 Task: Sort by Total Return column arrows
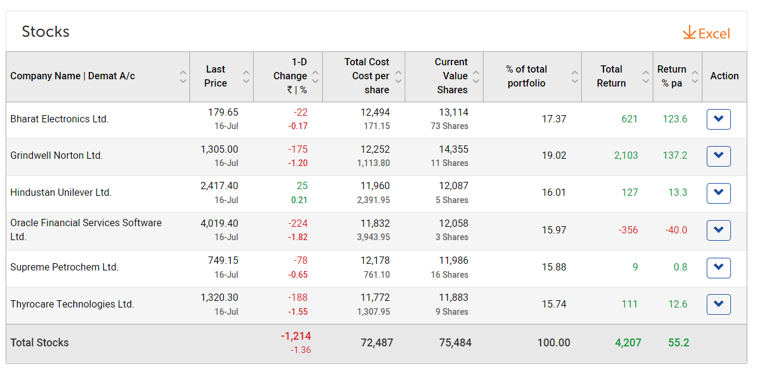point(646,76)
